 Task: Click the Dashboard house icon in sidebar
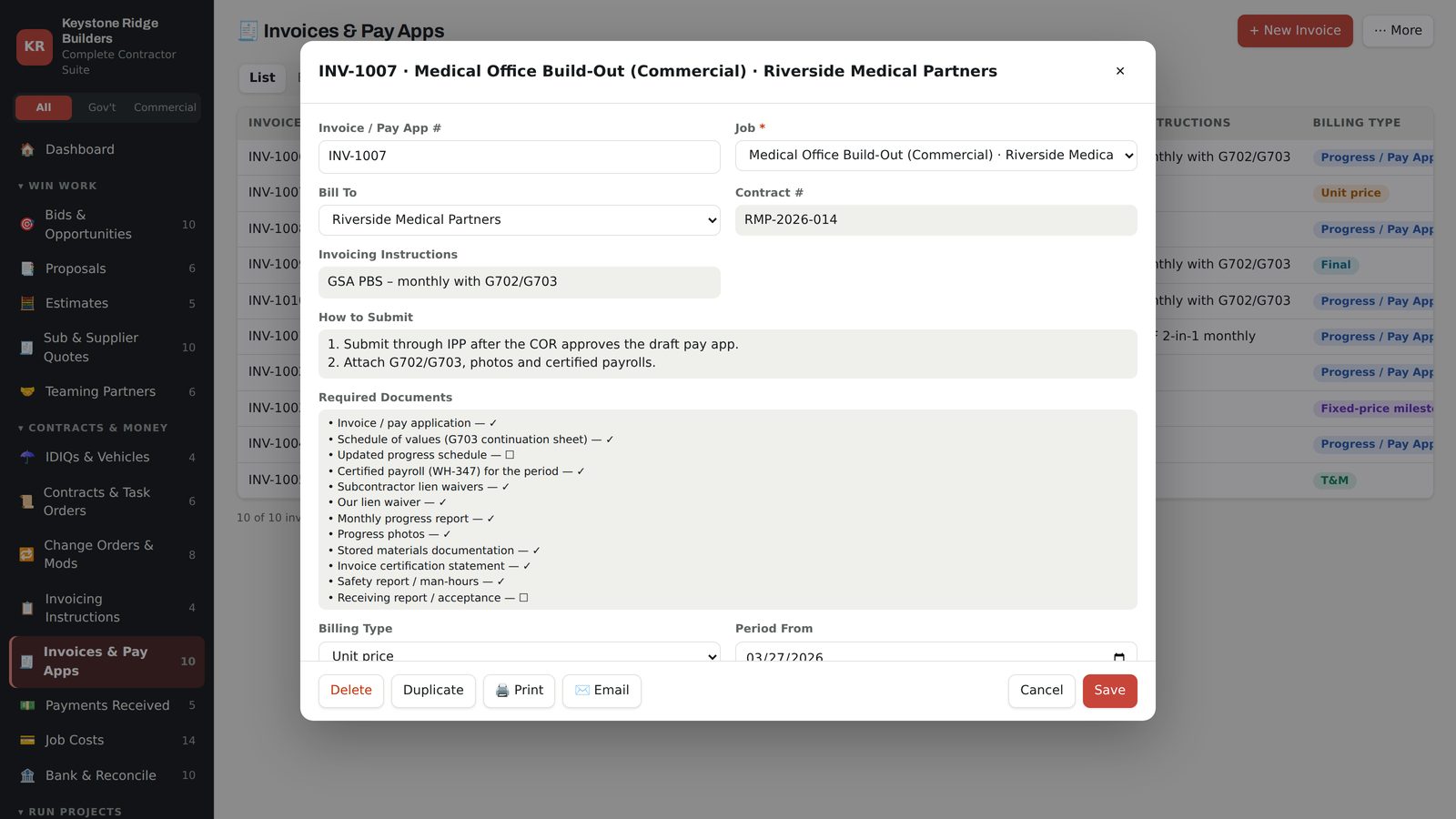(x=27, y=149)
